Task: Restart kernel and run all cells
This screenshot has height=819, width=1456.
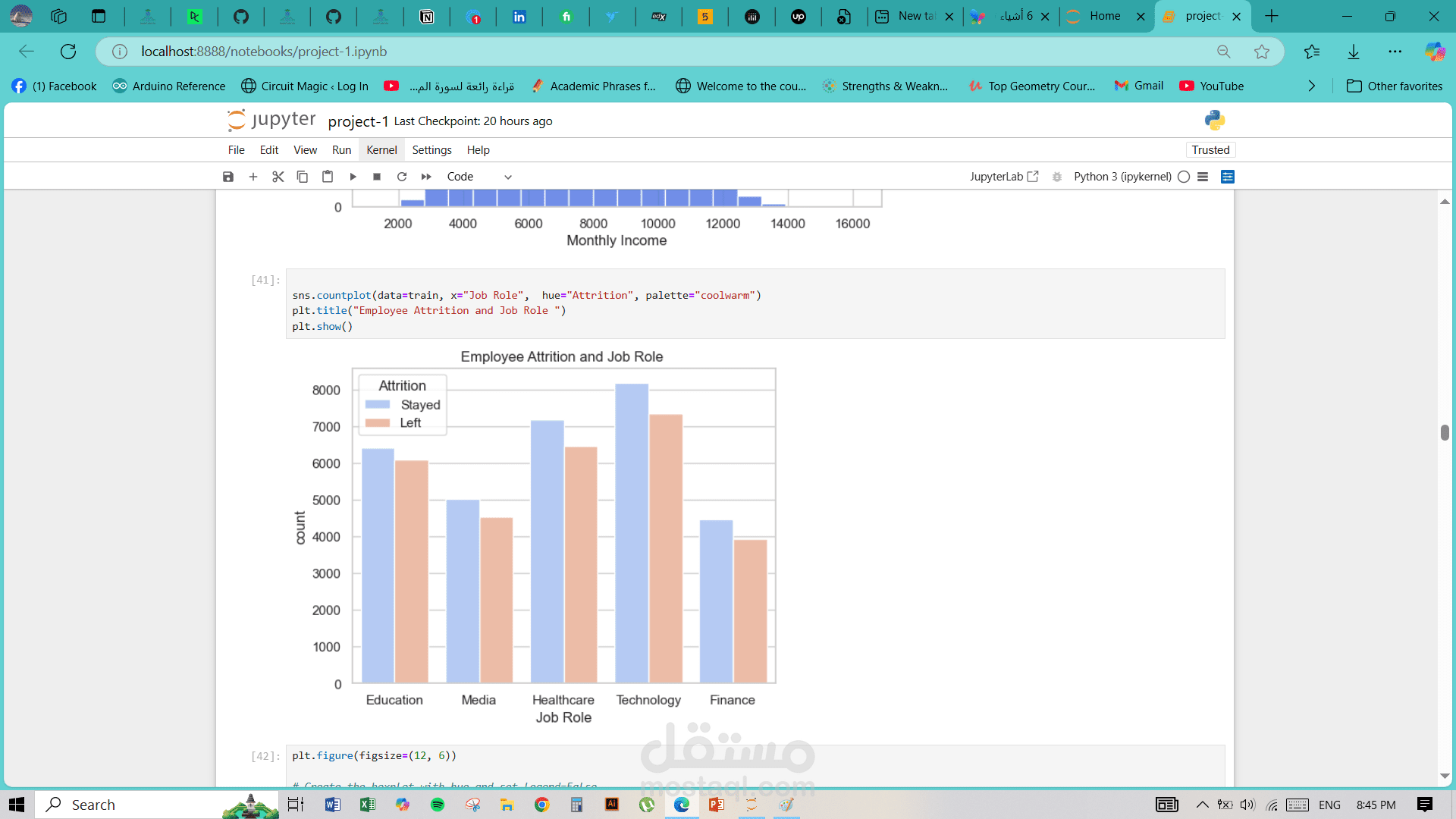Action: (426, 177)
